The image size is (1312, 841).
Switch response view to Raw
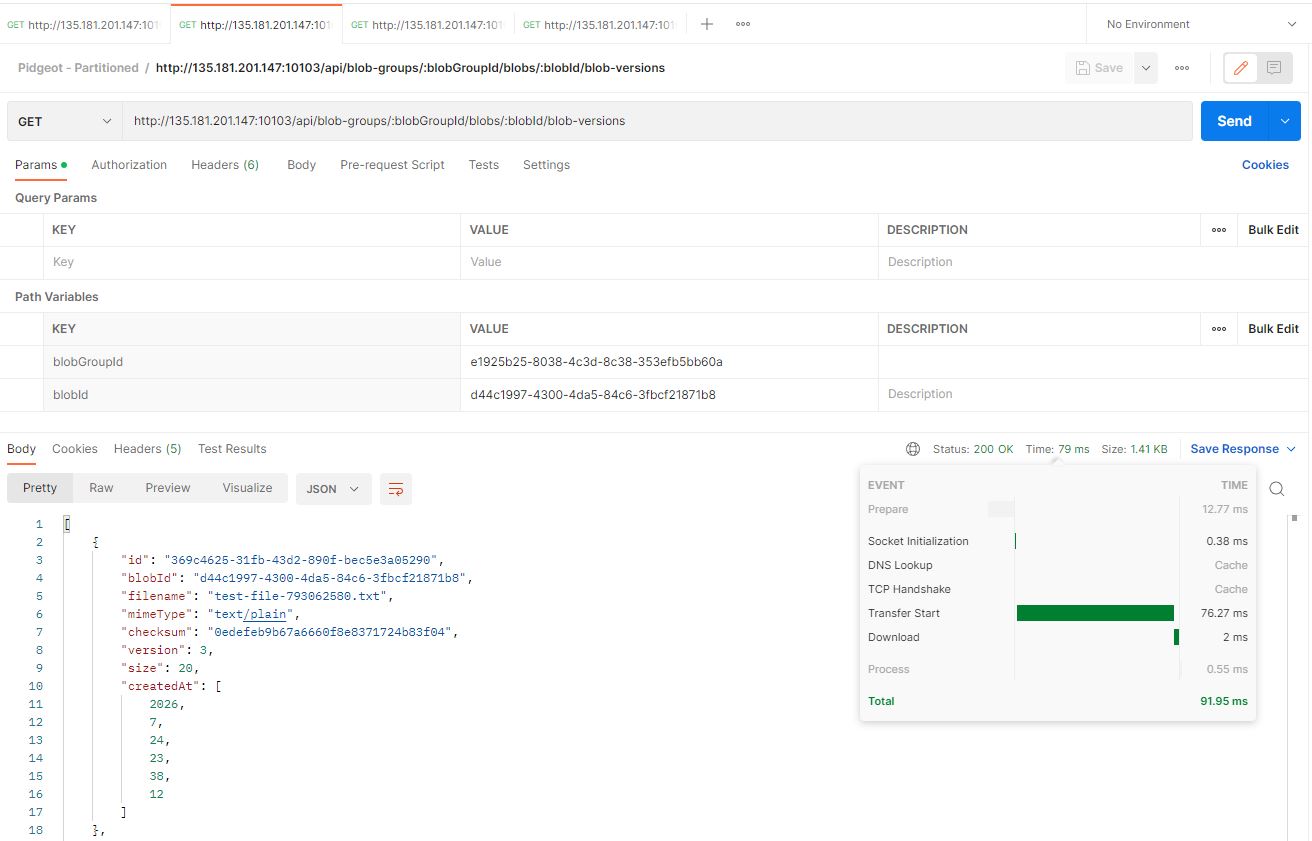pos(101,488)
